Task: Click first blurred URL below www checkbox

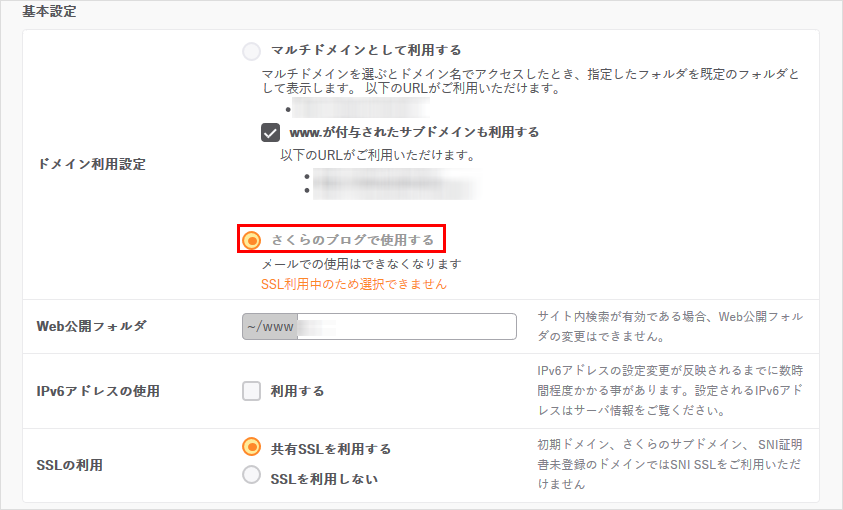Action: coord(390,175)
